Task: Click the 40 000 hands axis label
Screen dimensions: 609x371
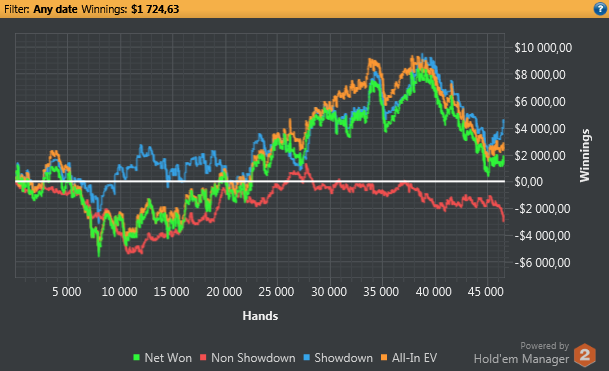Action: click(x=434, y=292)
